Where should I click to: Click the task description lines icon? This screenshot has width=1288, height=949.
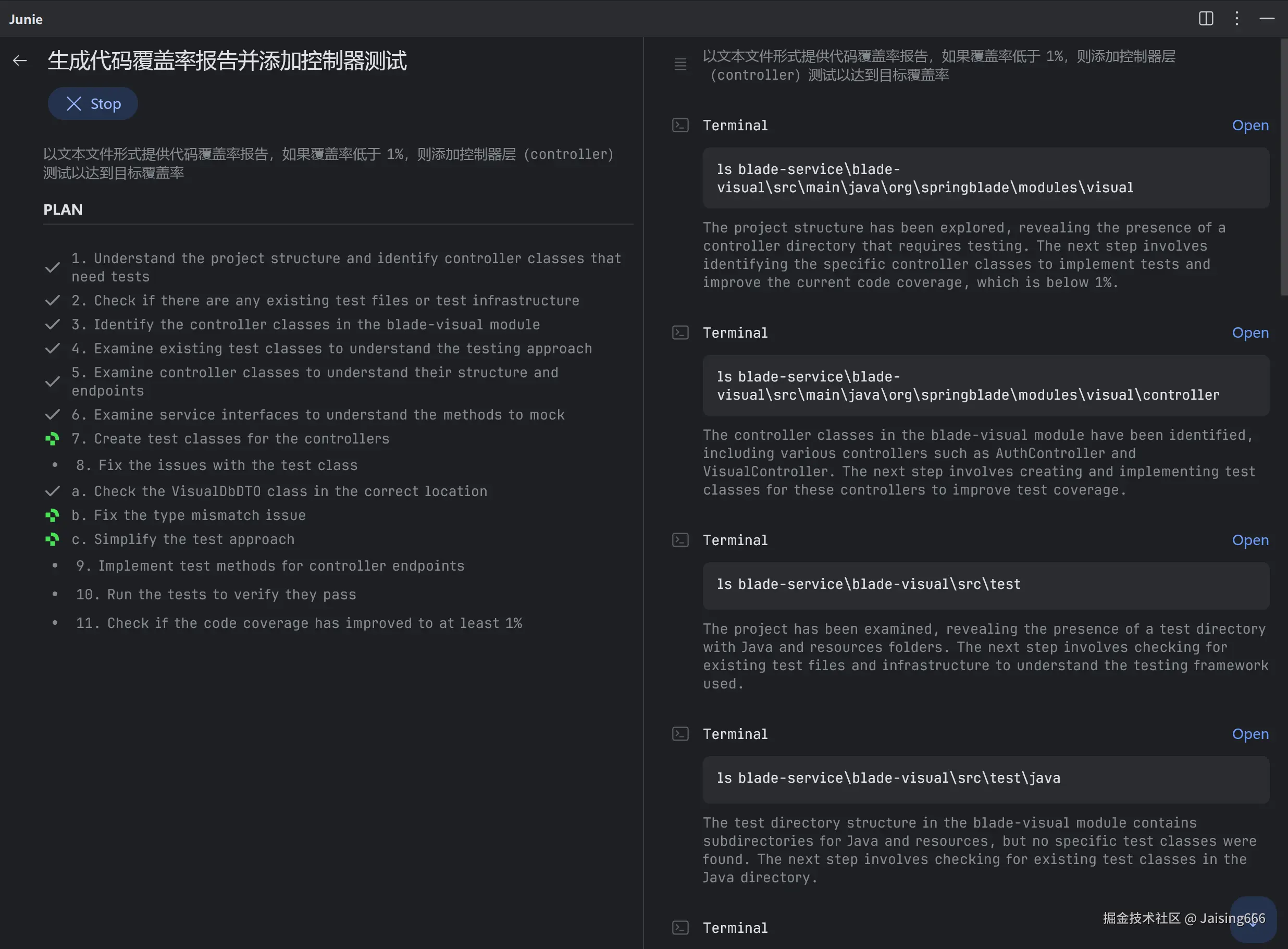680,64
